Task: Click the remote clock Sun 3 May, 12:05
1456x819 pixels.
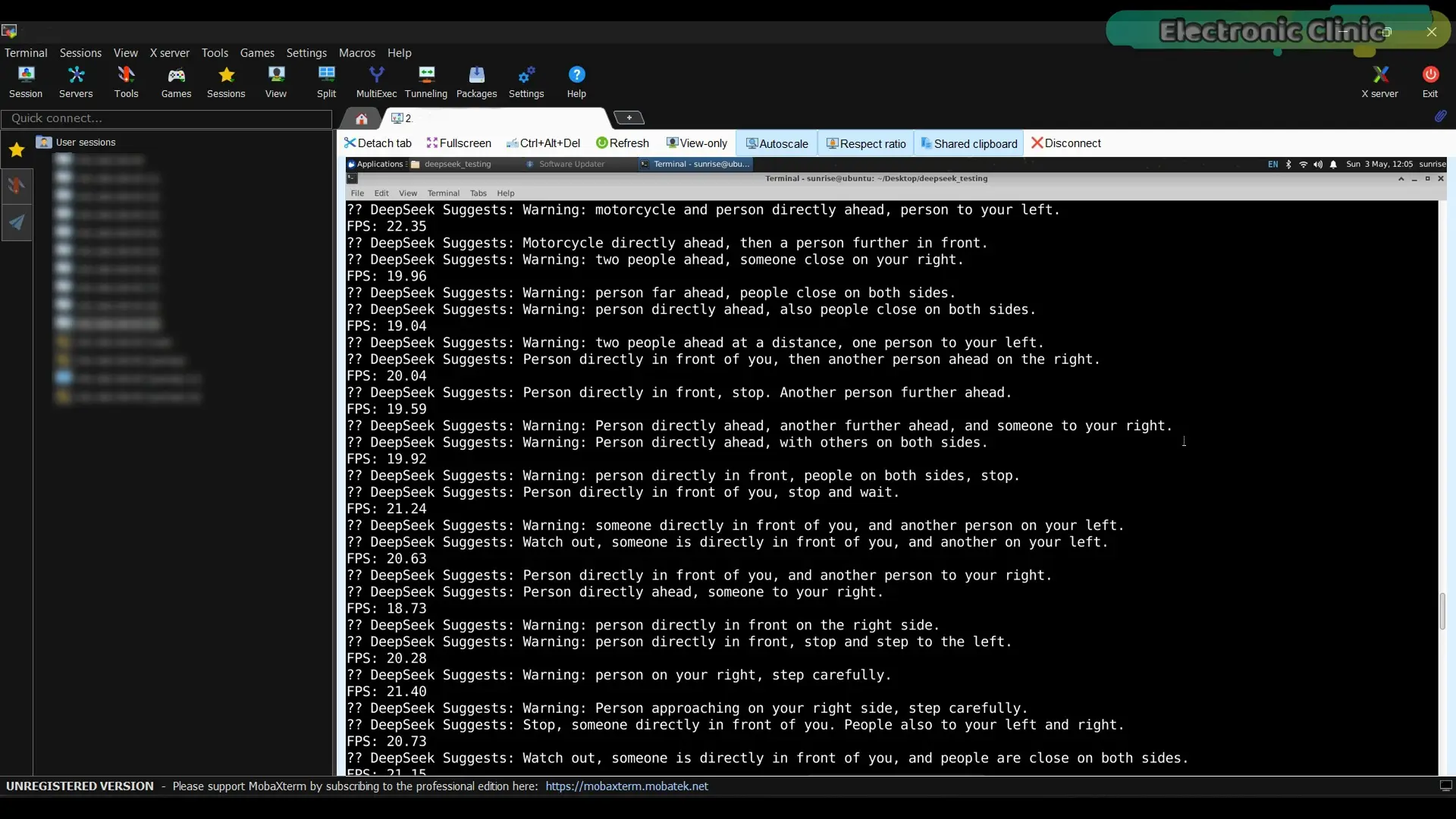Action: 1379,165
